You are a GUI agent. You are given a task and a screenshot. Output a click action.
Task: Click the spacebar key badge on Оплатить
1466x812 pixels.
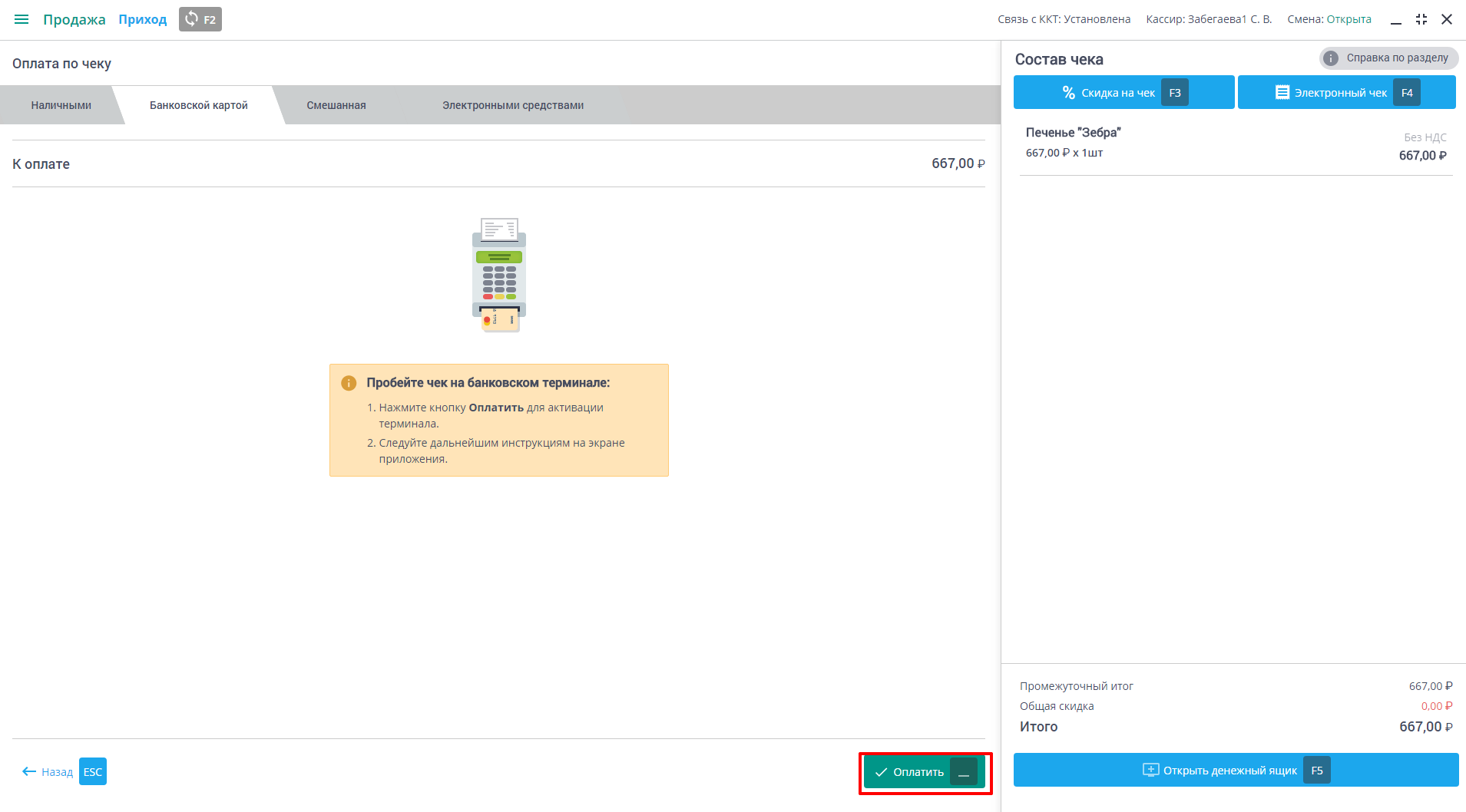[x=964, y=772]
